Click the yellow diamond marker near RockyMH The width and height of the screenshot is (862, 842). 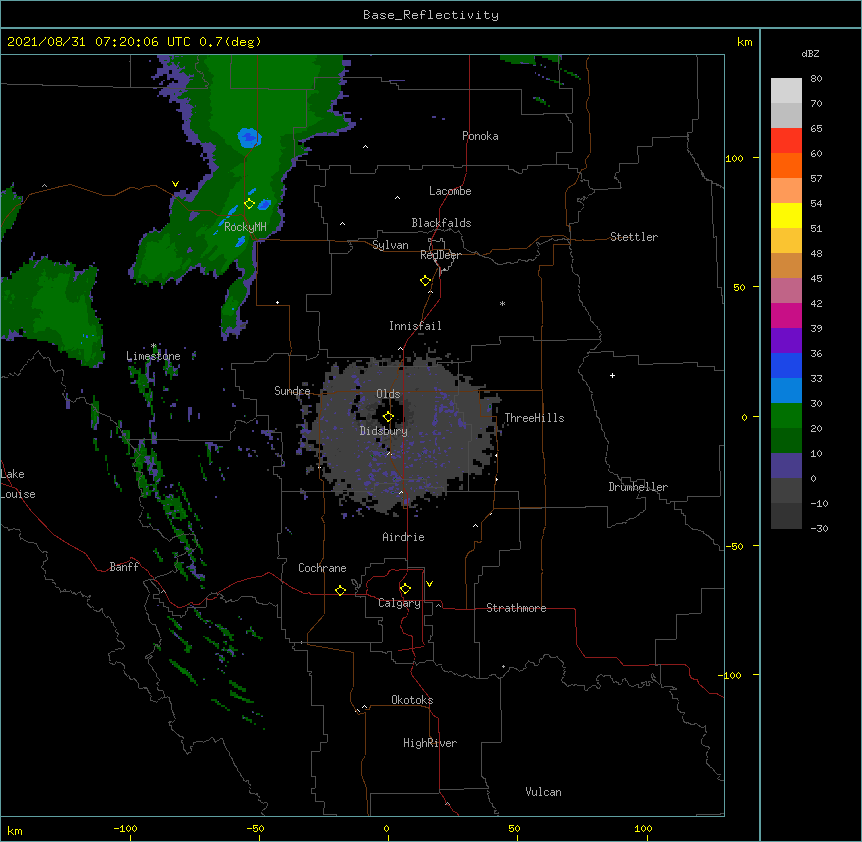point(249,204)
